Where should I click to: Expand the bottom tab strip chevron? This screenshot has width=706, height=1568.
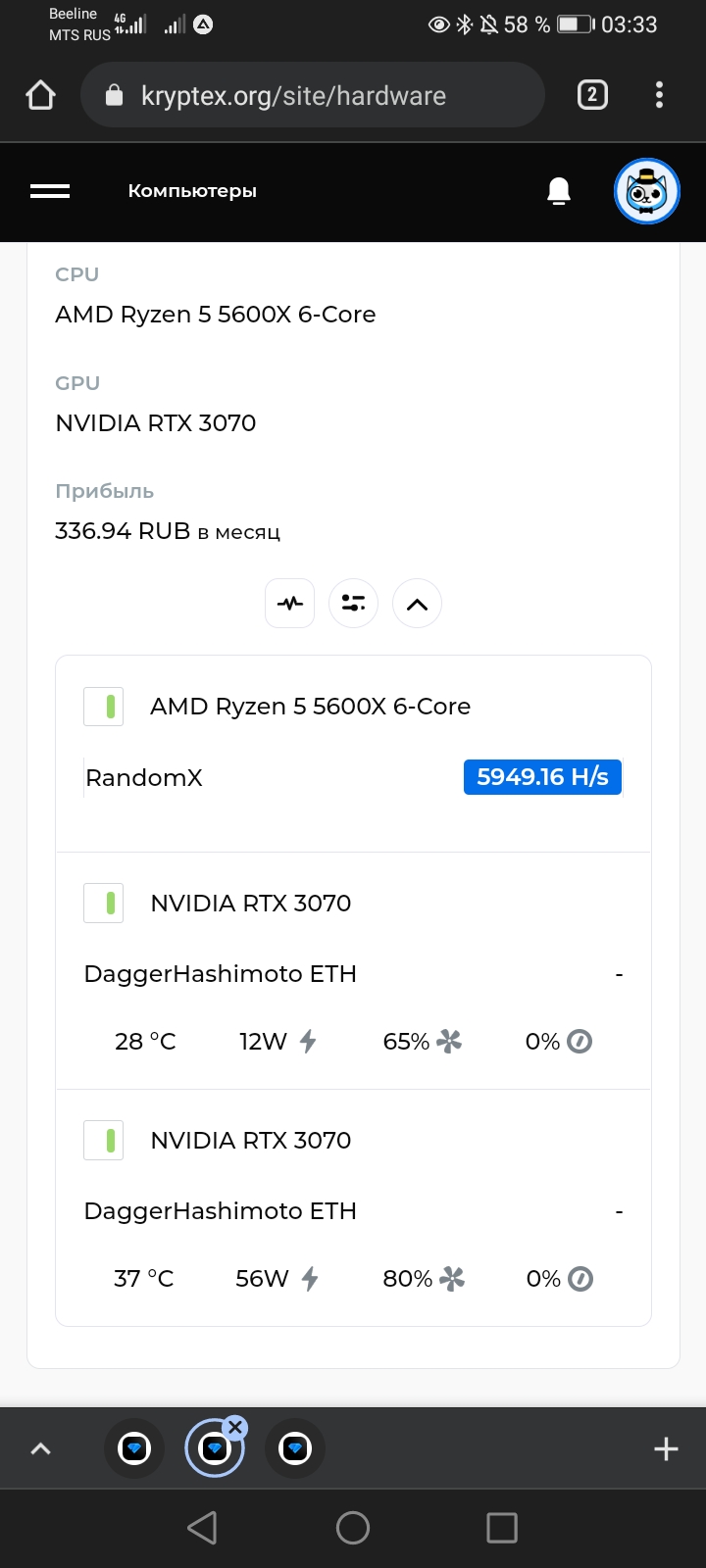[41, 1448]
